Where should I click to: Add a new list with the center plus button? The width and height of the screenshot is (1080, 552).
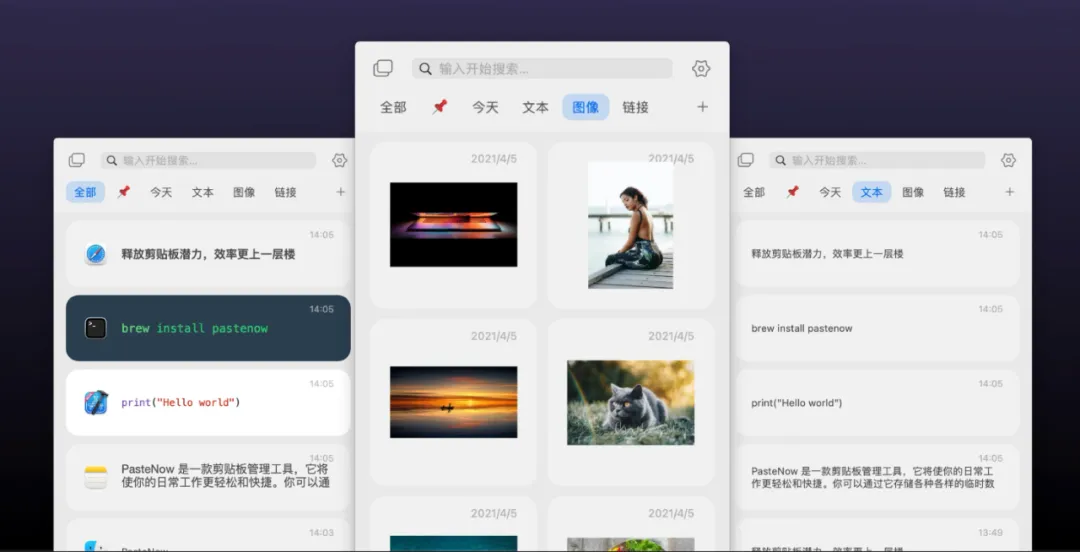pos(703,107)
